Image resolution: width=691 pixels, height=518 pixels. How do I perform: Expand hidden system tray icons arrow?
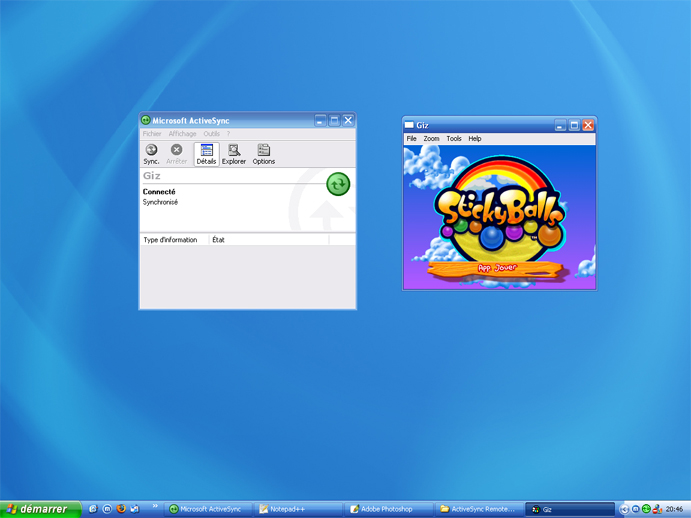624,509
